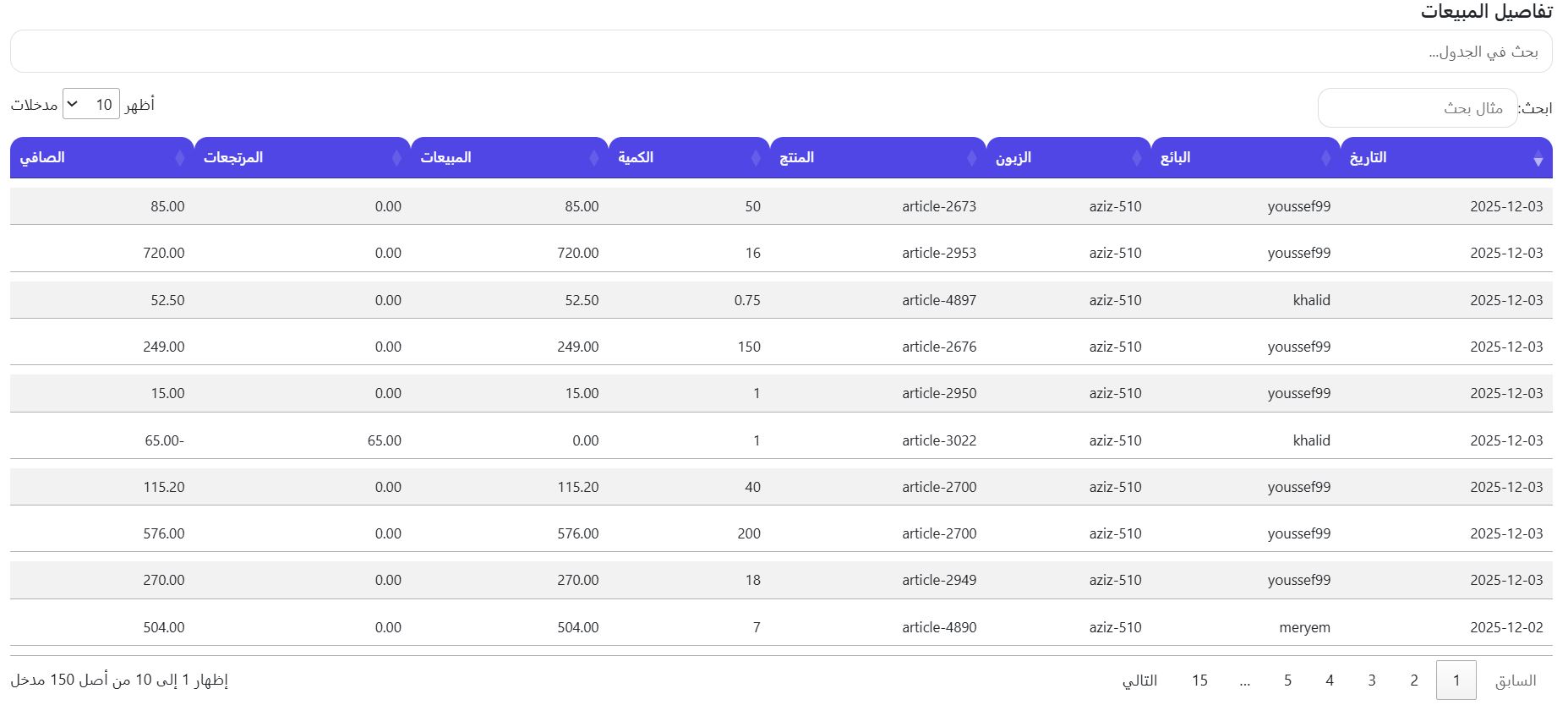Go to page 2 of the table
The image size is (1568, 705).
pyautogui.click(x=1413, y=680)
